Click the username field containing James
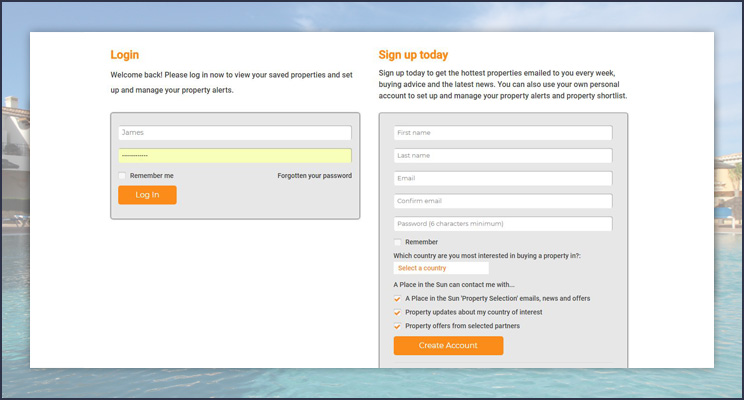The image size is (744, 400). click(235, 133)
